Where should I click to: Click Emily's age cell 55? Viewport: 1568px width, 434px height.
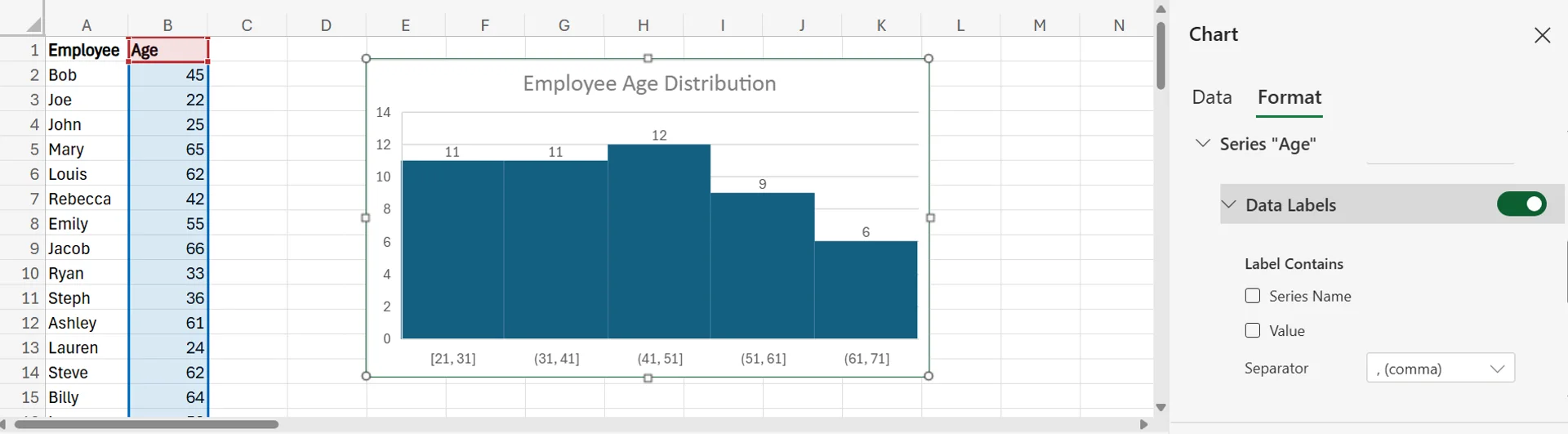click(168, 224)
